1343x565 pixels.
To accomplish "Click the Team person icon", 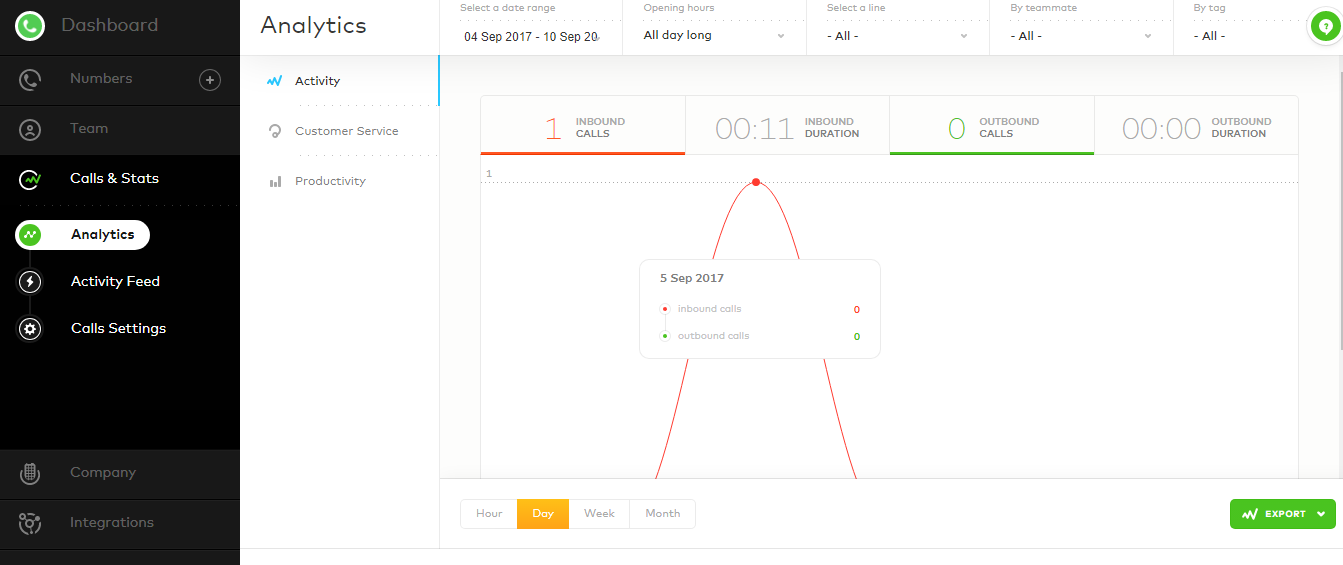I will coord(30,129).
